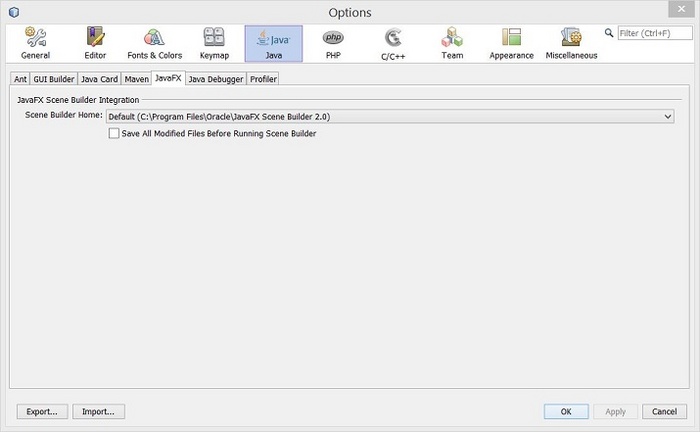
Task: Open the General options category
Action: coord(36,43)
